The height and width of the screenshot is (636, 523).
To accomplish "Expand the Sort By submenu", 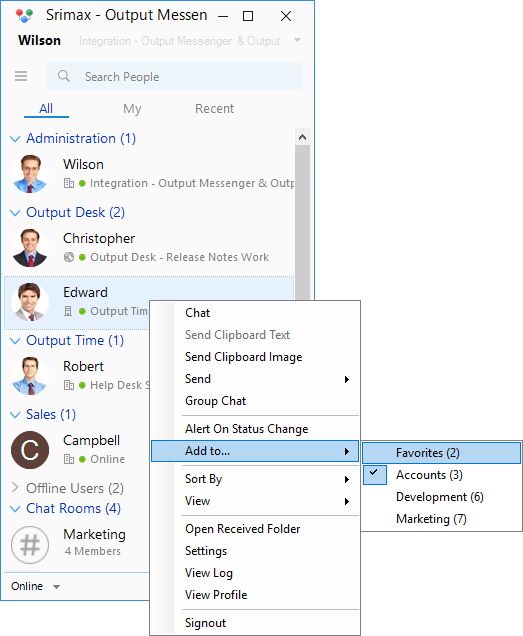I will pos(255,479).
